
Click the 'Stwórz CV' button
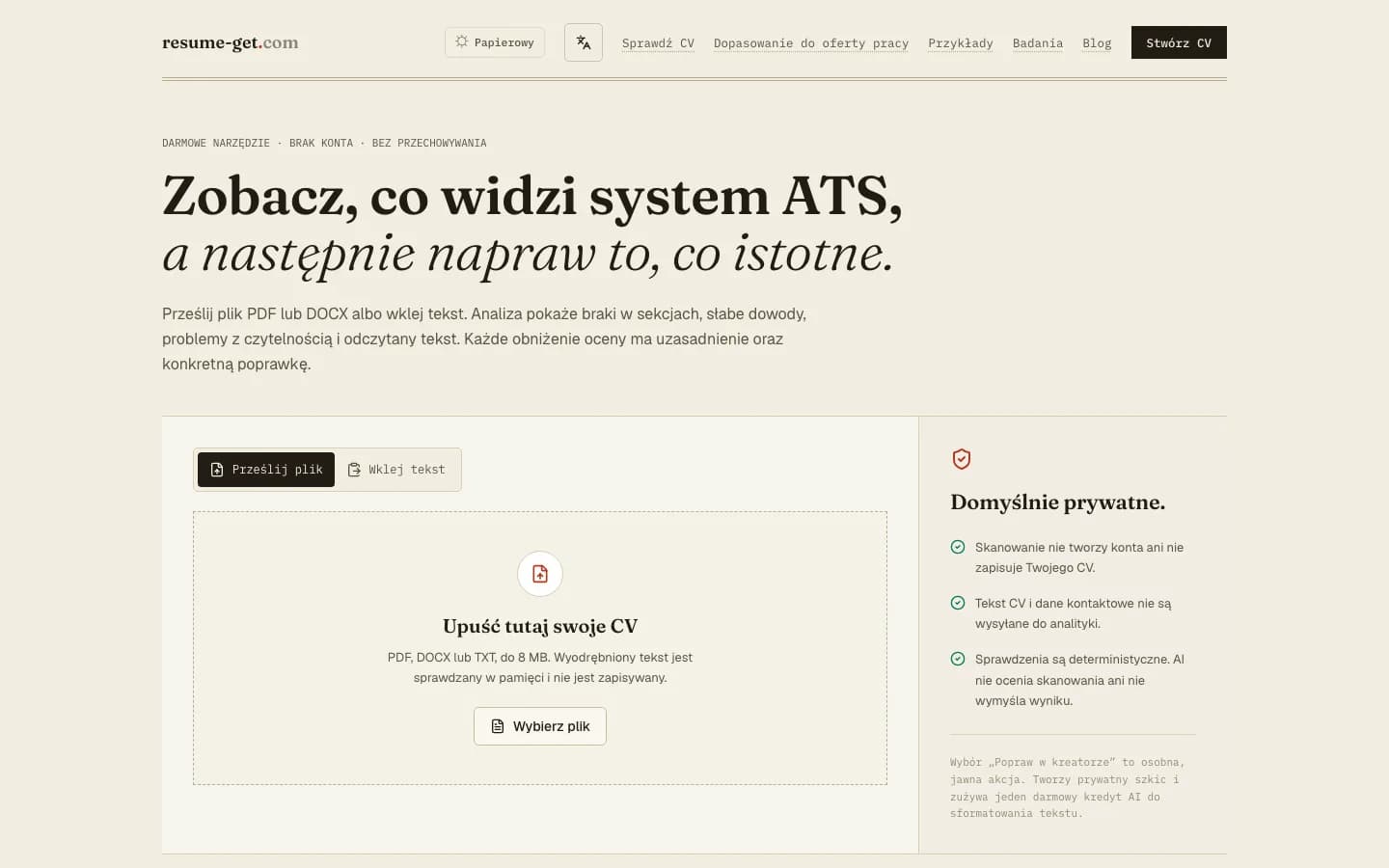[x=1179, y=42]
